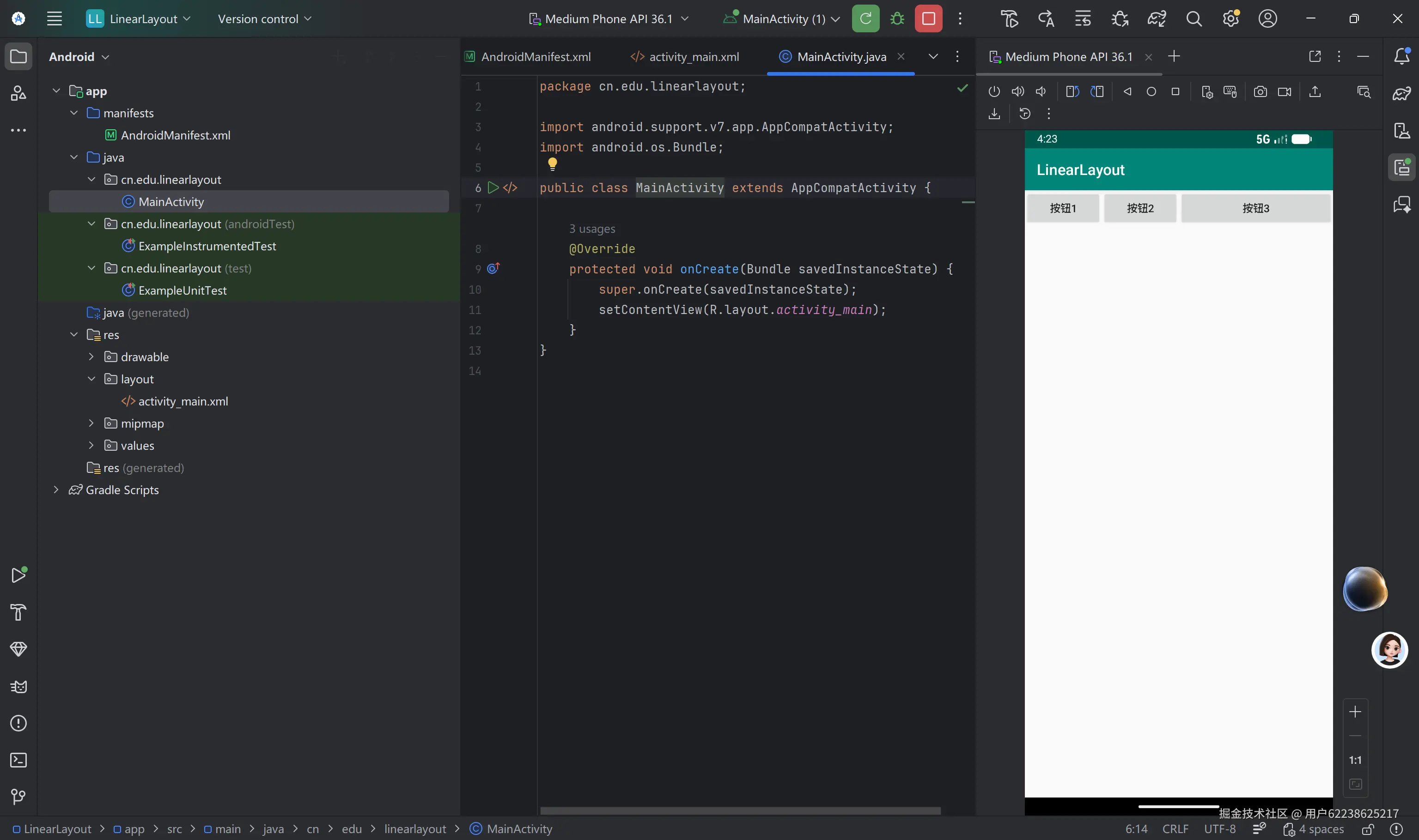Take emulator screenshot via camera icon

coord(1260,92)
